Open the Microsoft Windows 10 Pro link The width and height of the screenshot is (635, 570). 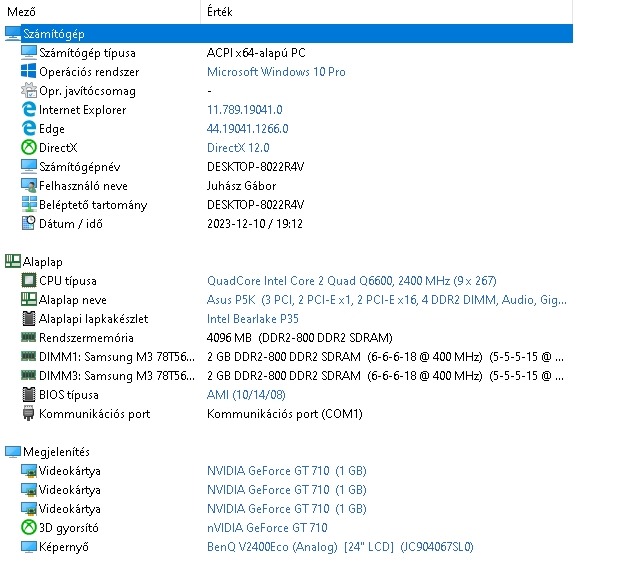[276, 72]
